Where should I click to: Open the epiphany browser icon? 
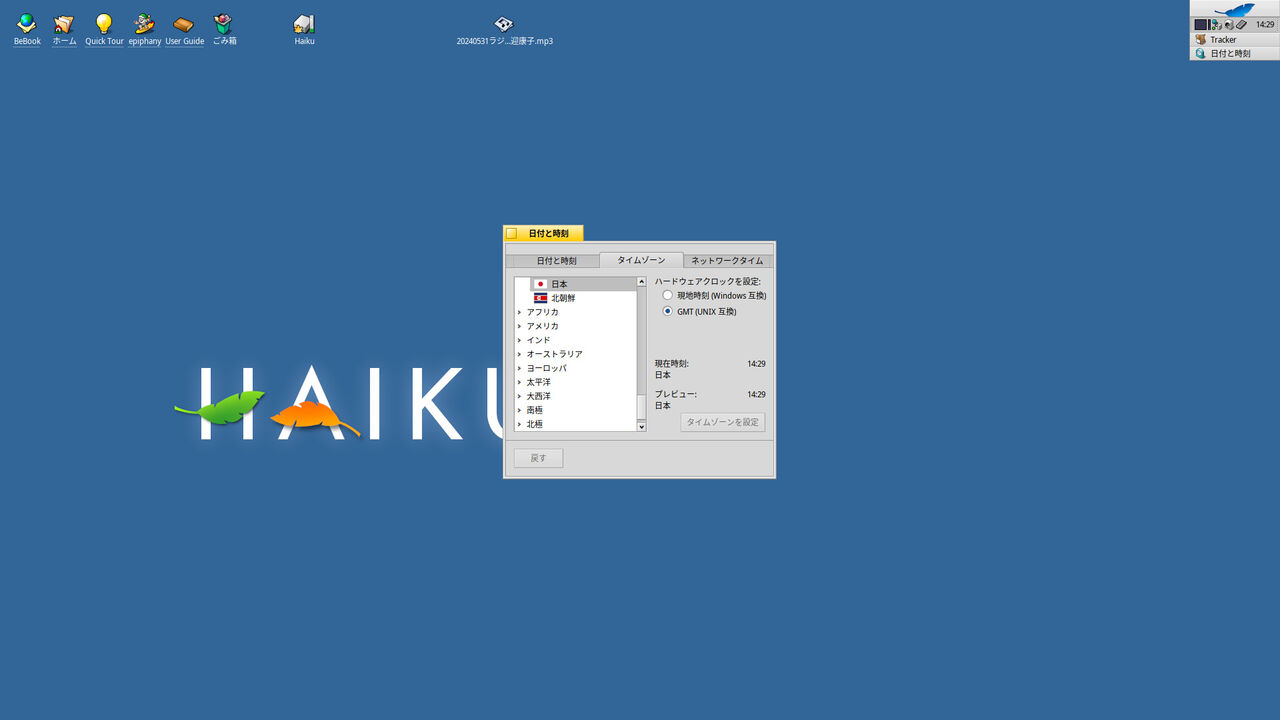(144, 24)
